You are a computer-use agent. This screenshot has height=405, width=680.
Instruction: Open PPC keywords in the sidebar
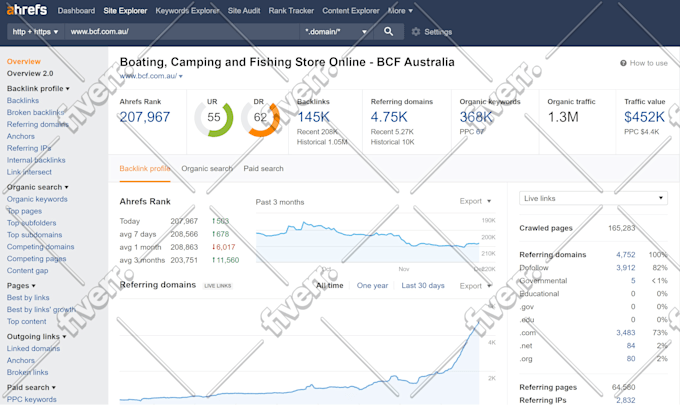coord(32,399)
